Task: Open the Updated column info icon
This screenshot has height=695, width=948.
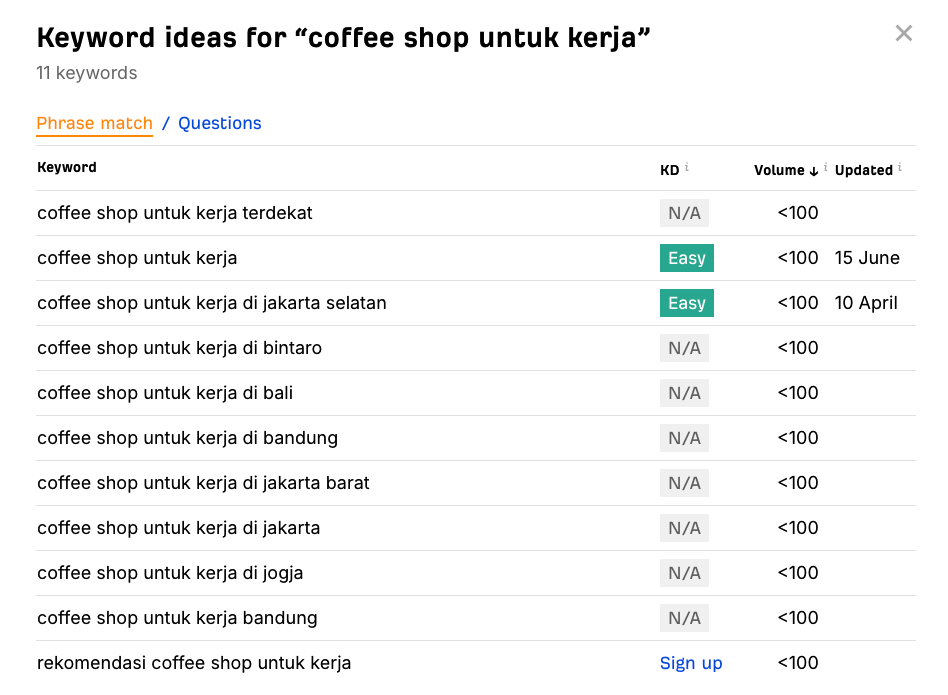Action: pos(899,166)
